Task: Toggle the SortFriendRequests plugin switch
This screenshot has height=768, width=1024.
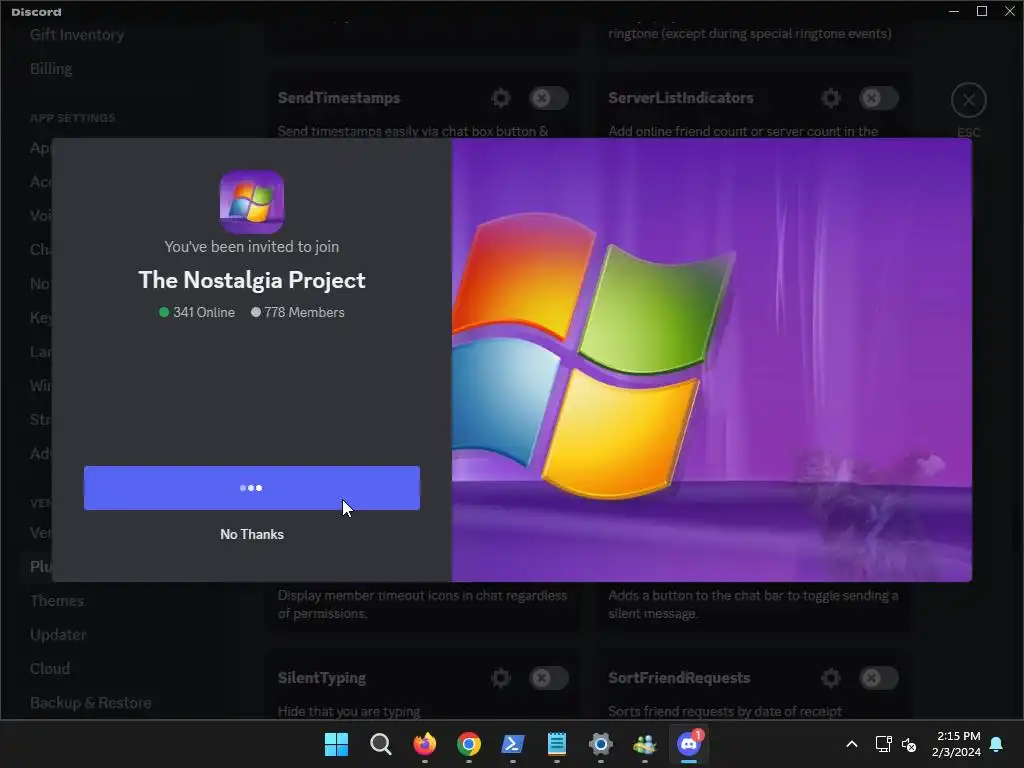Action: click(x=878, y=678)
